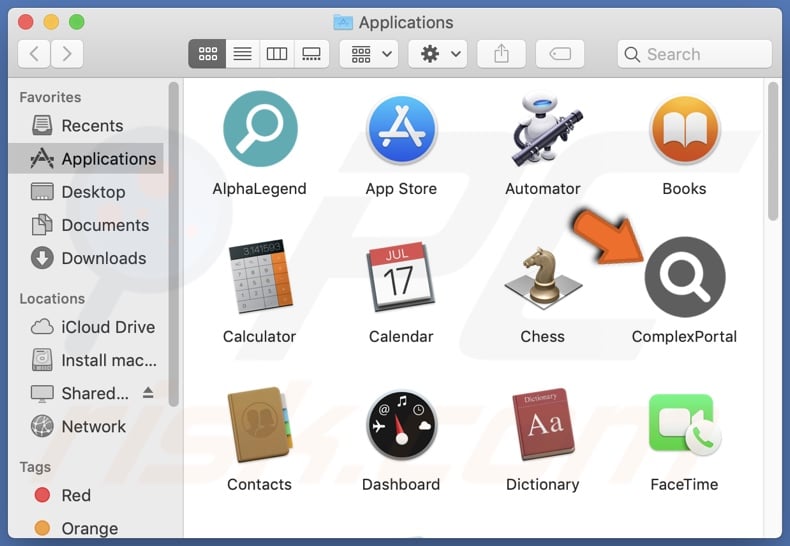This screenshot has width=790, height=546.
Task: Select the Dictionary app icon
Action: click(x=543, y=424)
